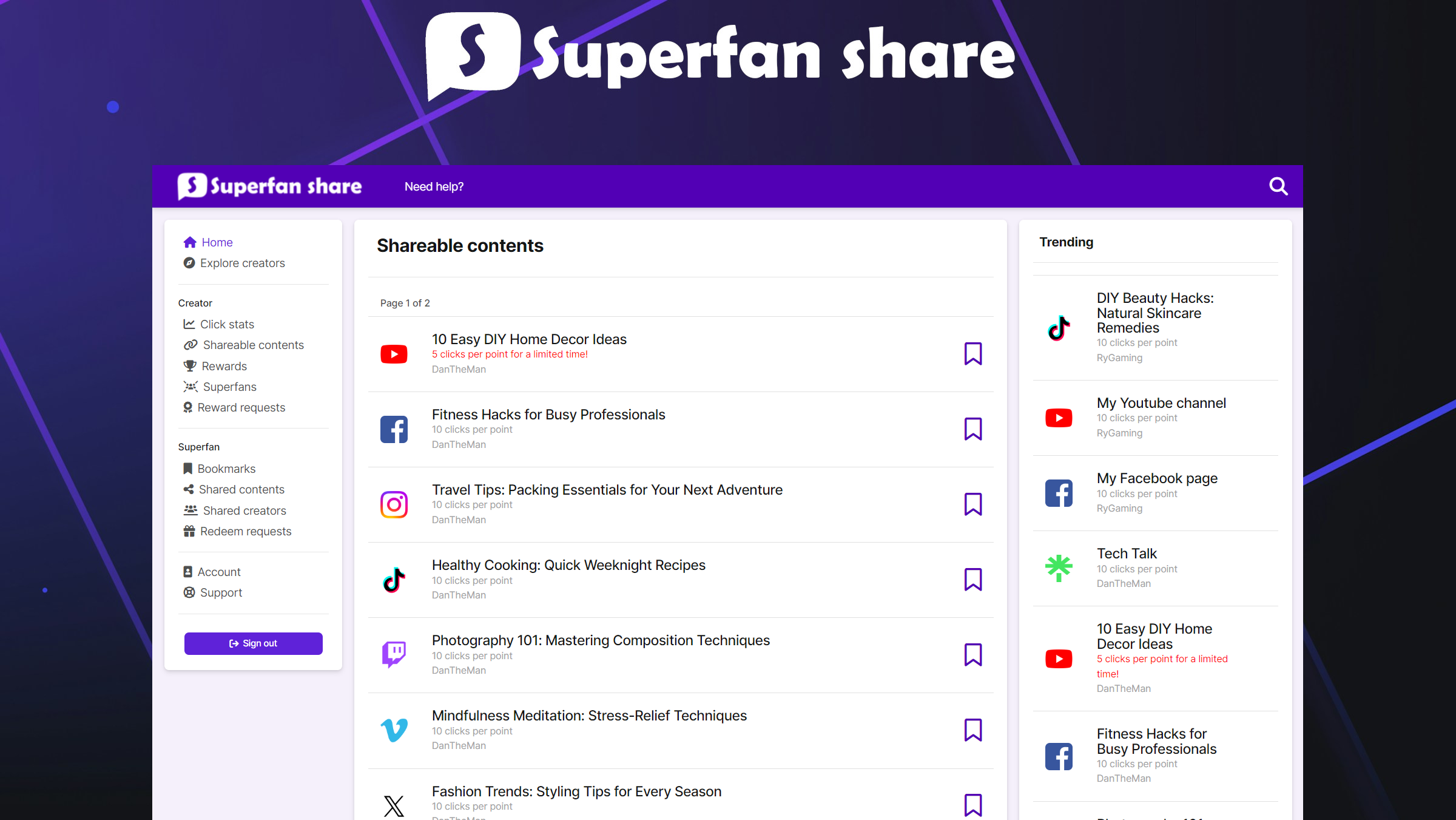
Task: Click the YouTube icon for DIY Home Decor Ideas
Action: (394, 354)
